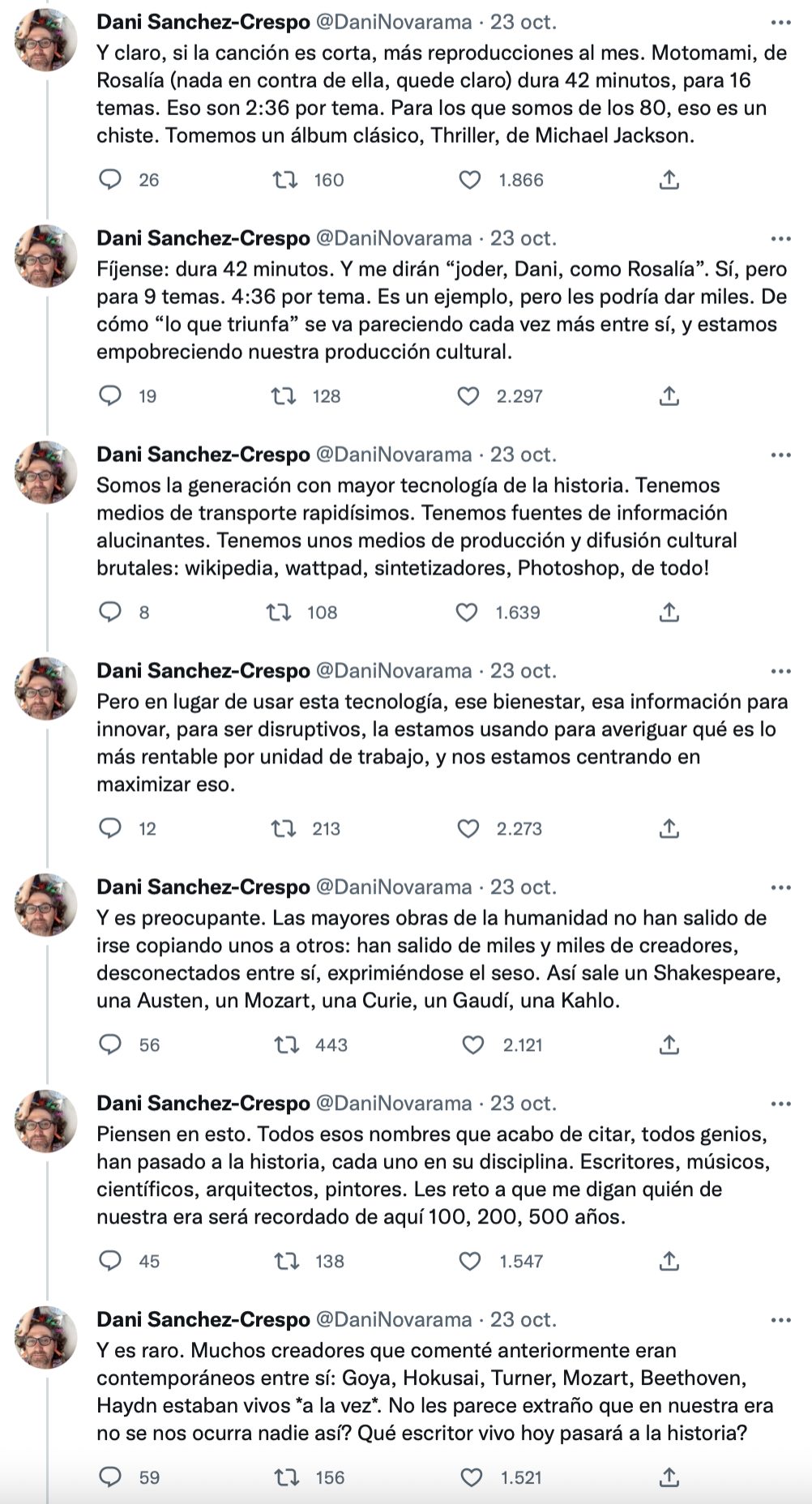Share the Goya and Beethoven tweet

669,1477
